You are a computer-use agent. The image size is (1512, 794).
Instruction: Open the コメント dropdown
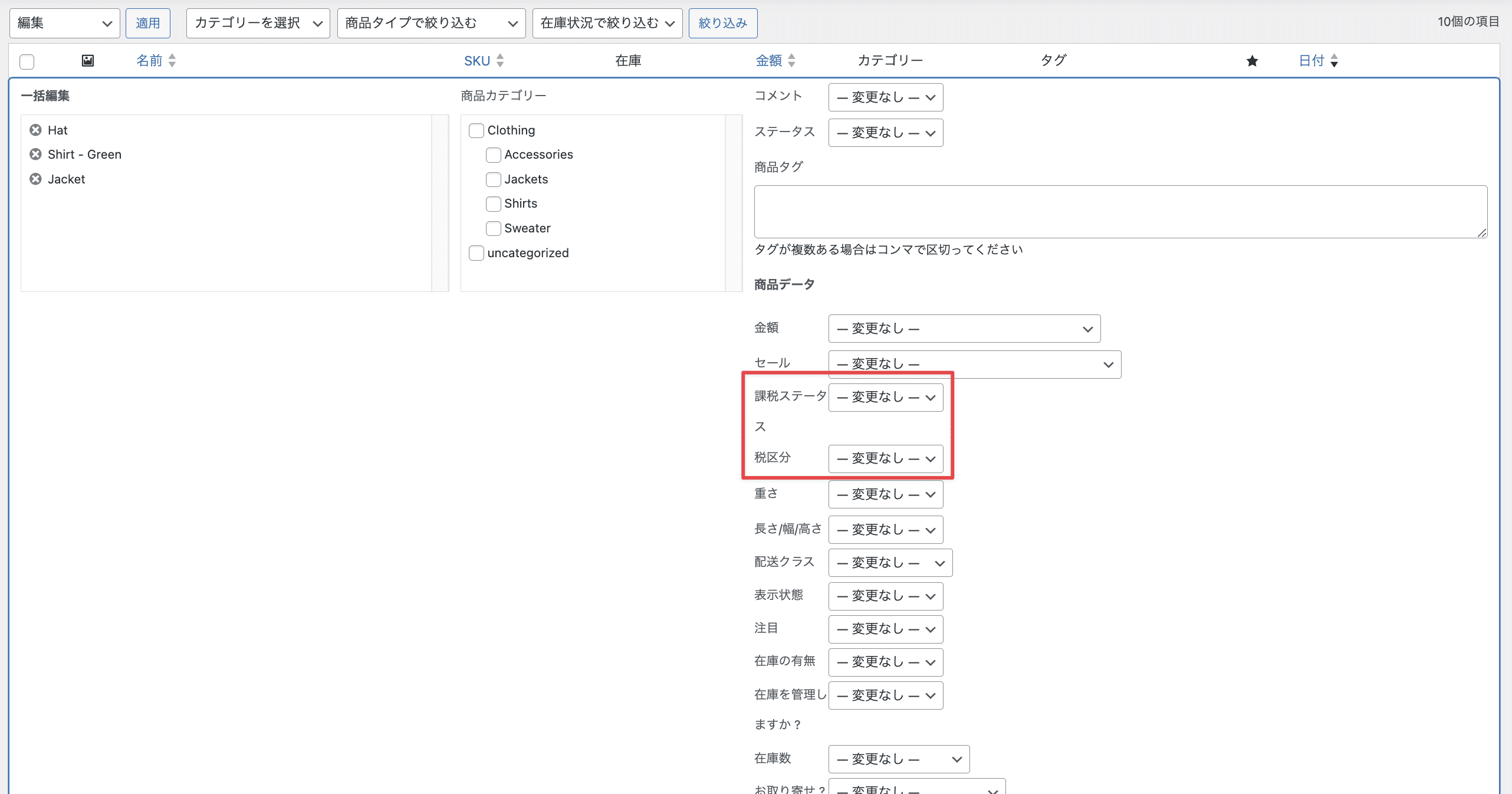tap(886, 97)
